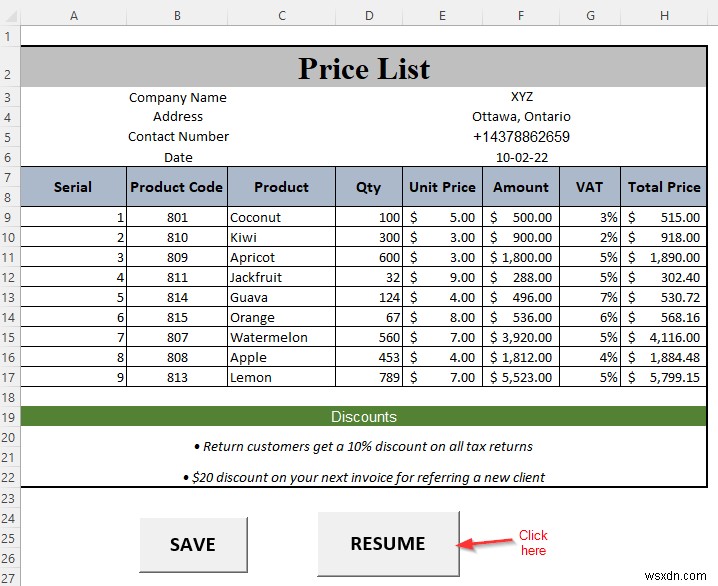
Task: Select column E header
Action: click(442, 16)
